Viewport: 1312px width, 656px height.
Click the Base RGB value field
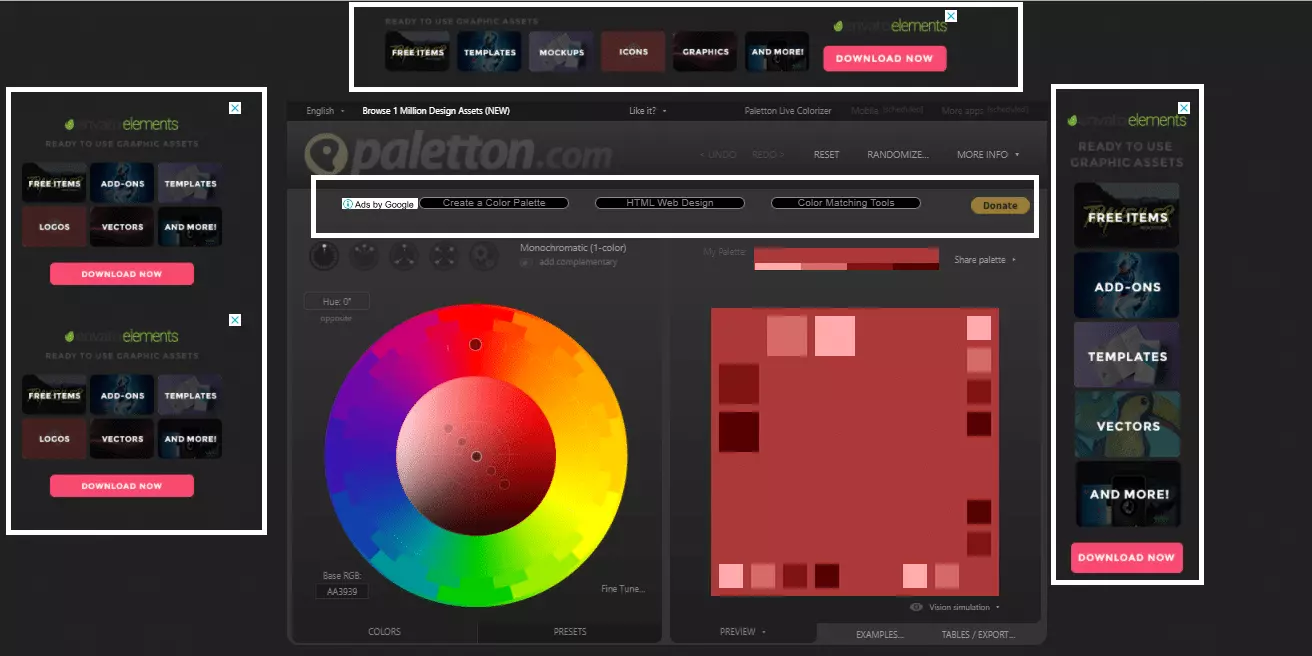[342, 592]
